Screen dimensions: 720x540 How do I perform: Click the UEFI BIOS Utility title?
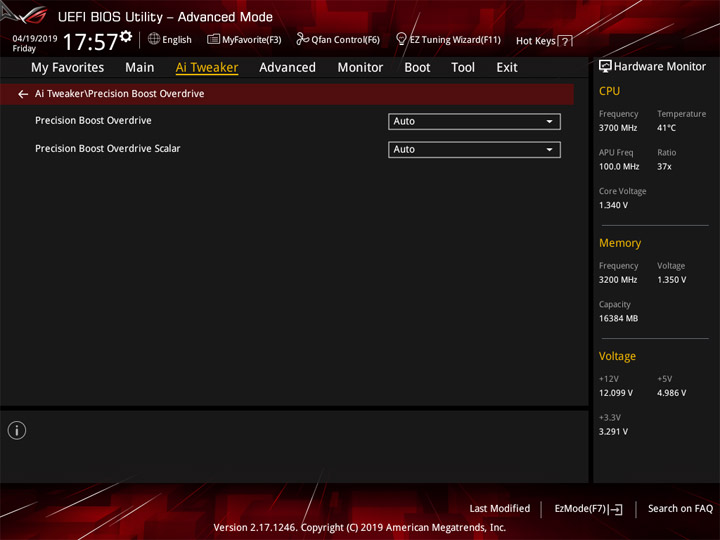pos(165,17)
